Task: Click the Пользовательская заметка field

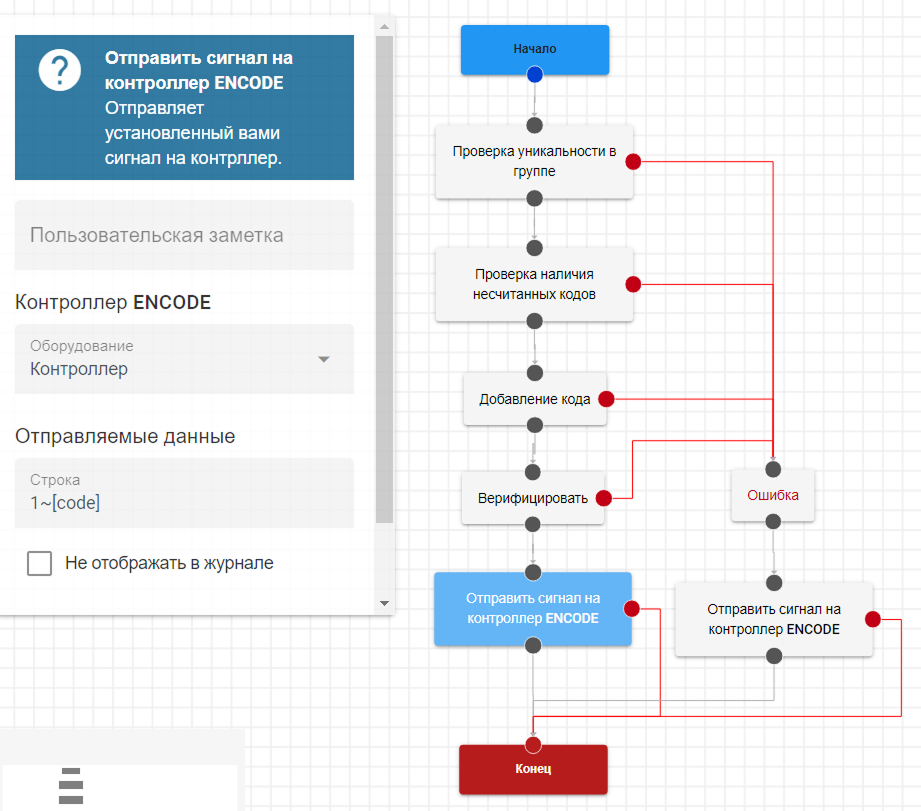Action: [184, 236]
